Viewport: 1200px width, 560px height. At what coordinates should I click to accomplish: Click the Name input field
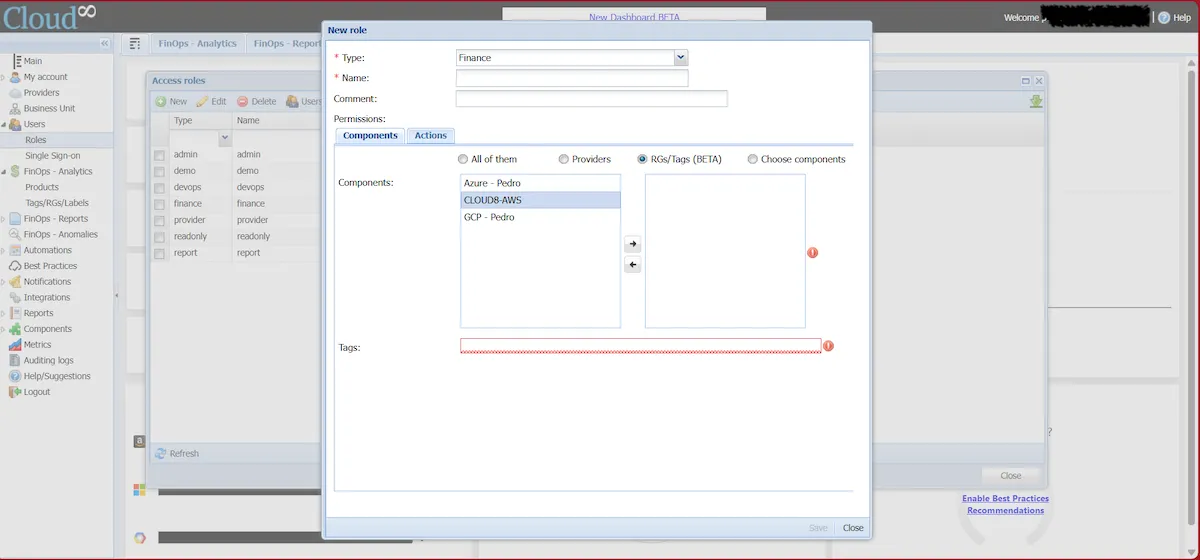571,78
